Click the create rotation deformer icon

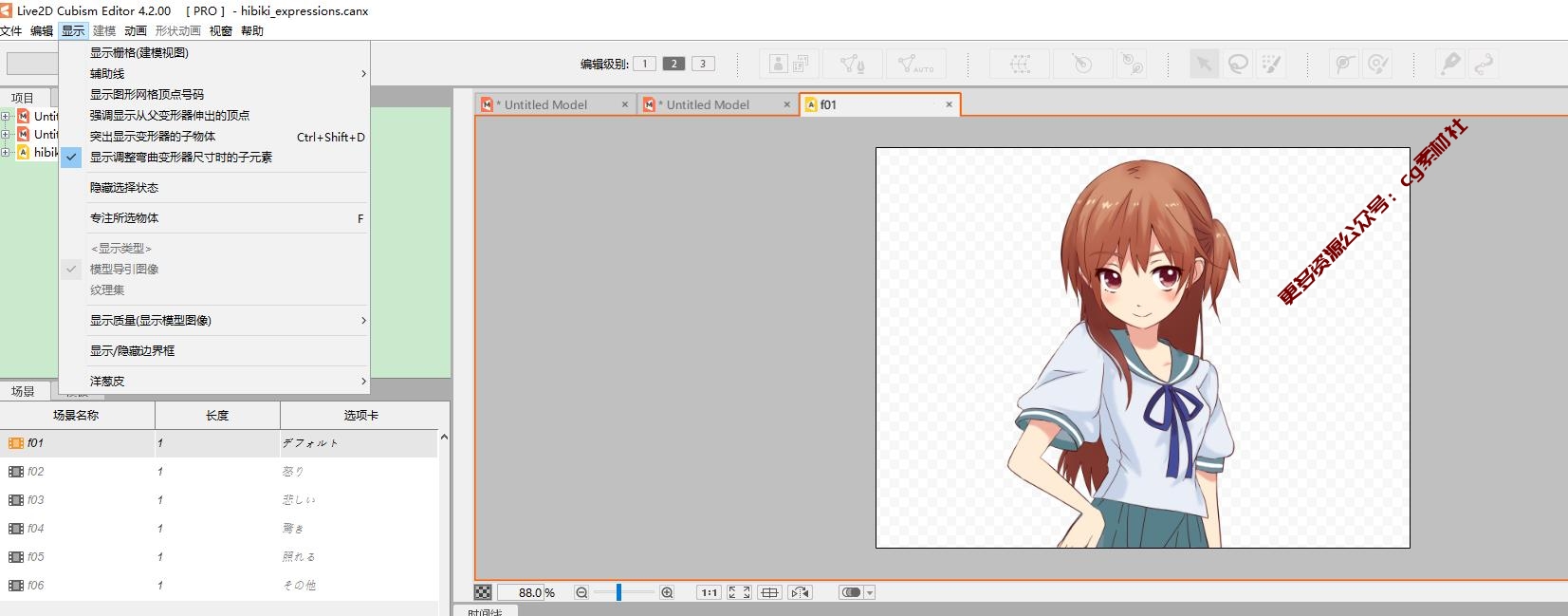(x=1081, y=64)
